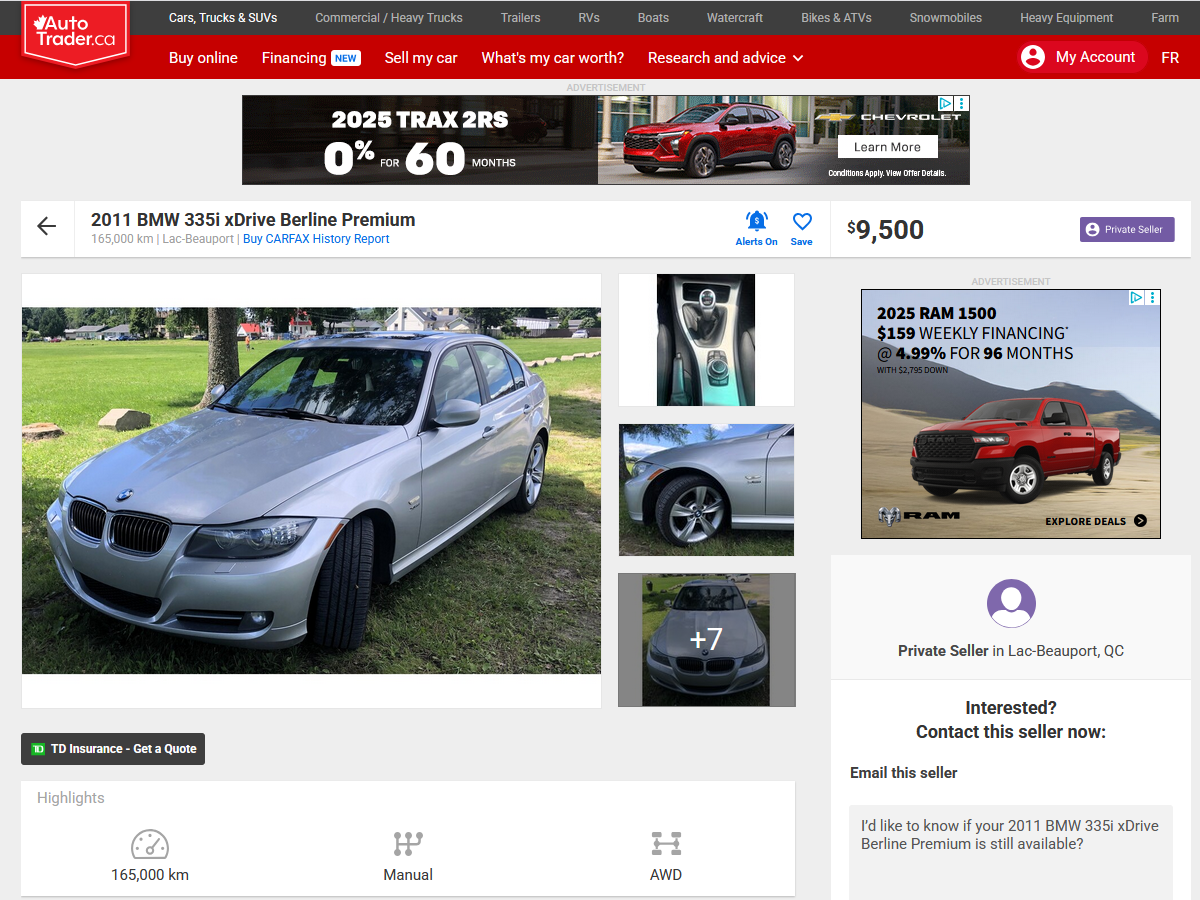Expand the Research and advice menu
The height and width of the screenshot is (900, 1200).
pyautogui.click(x=725, y=58)
